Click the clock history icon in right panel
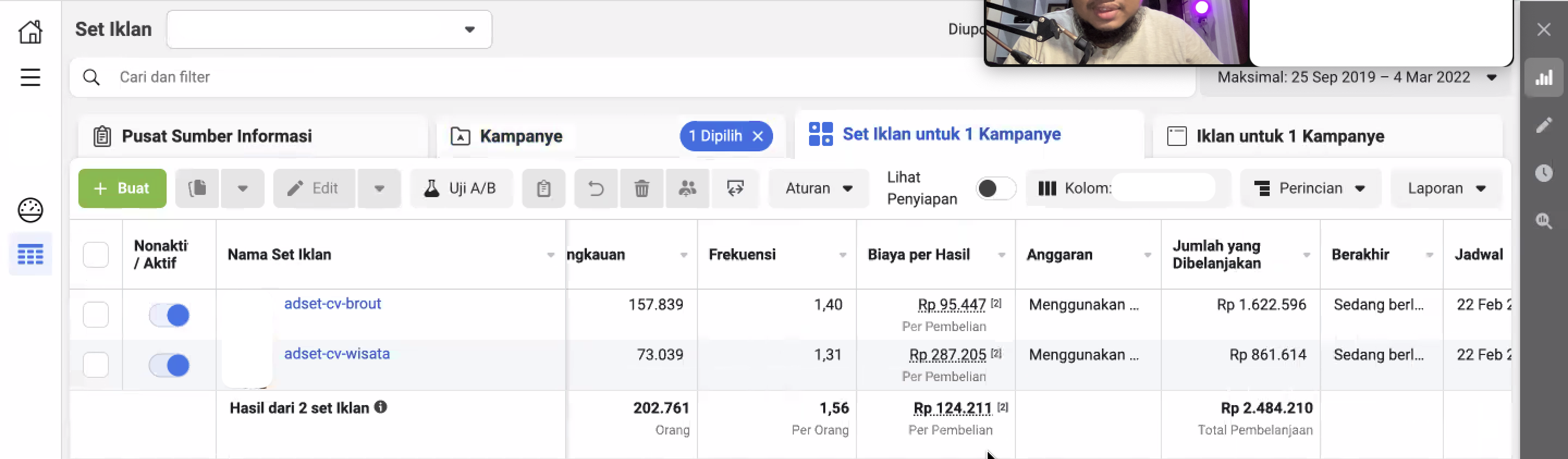 tap(1543, 173)
